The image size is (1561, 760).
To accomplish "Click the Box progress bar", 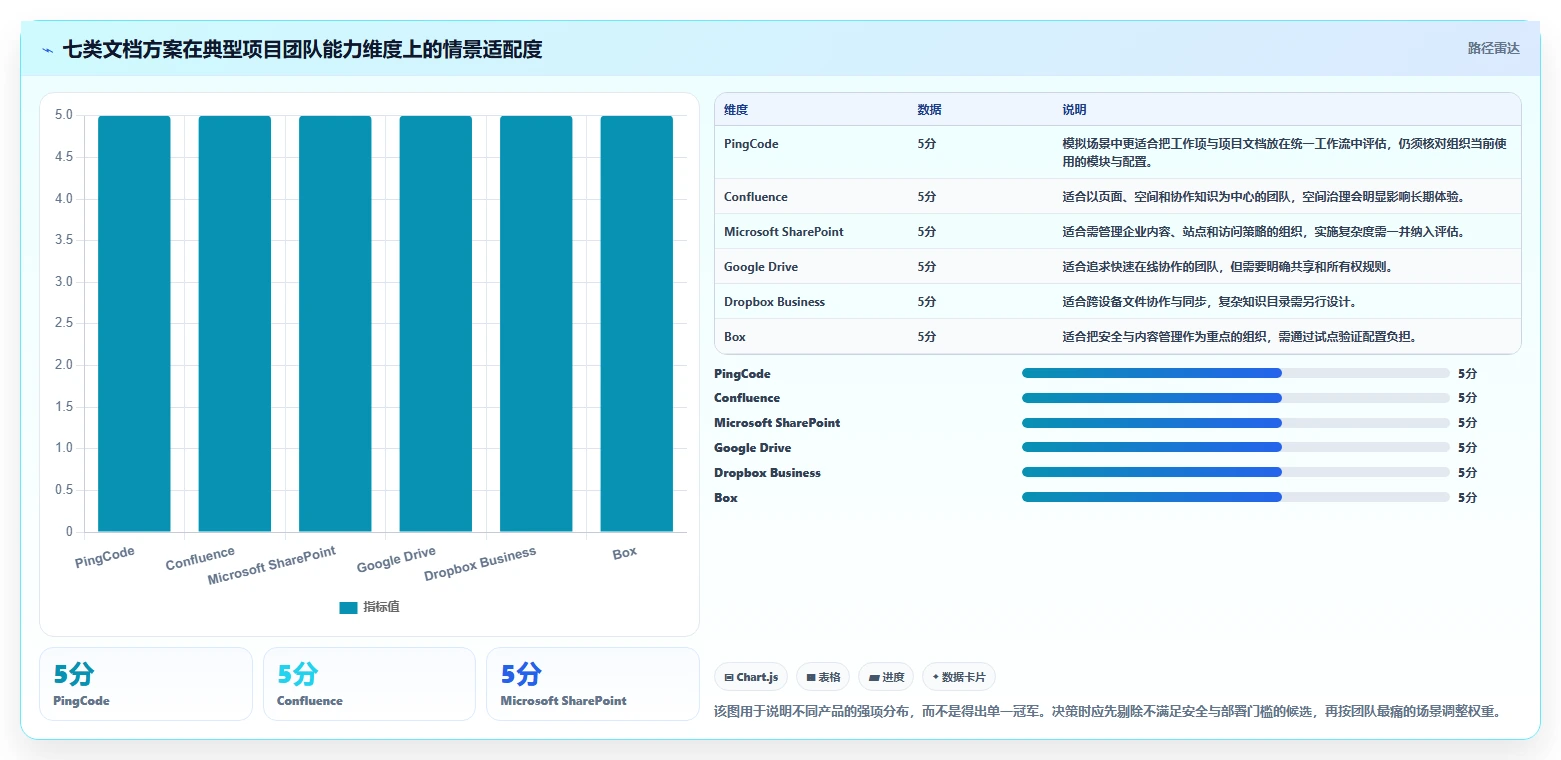I will [x=1235, y=497].
